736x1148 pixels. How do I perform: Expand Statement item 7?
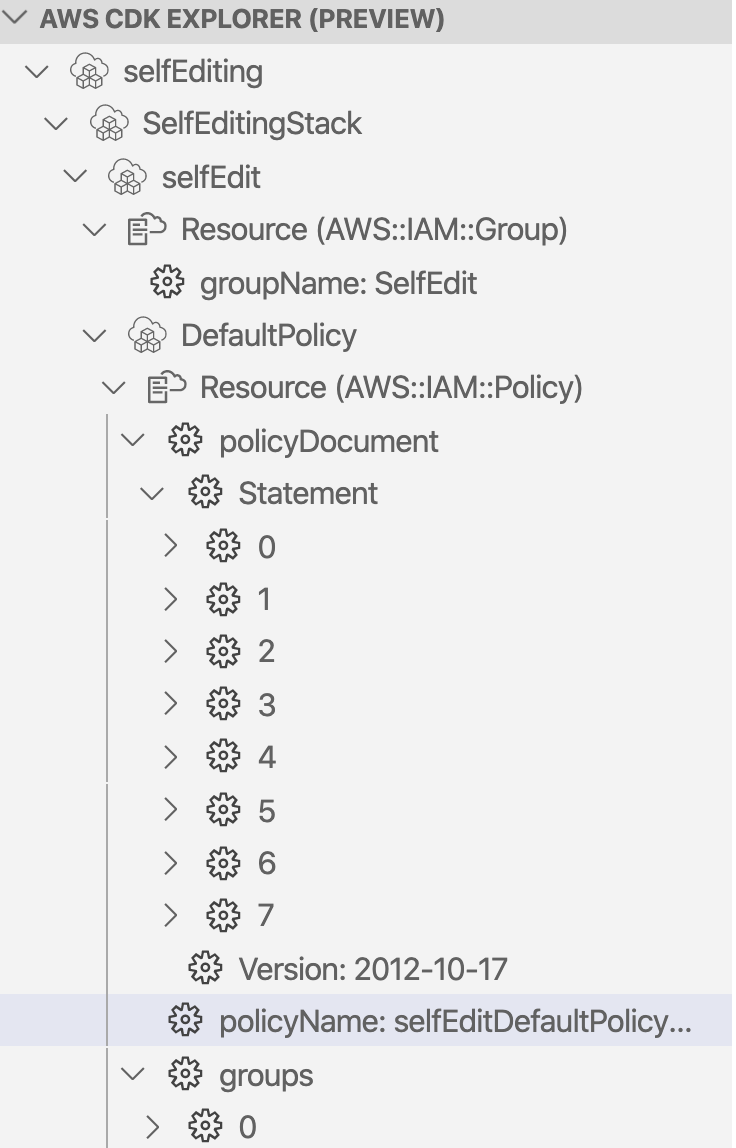coord(171,915)
